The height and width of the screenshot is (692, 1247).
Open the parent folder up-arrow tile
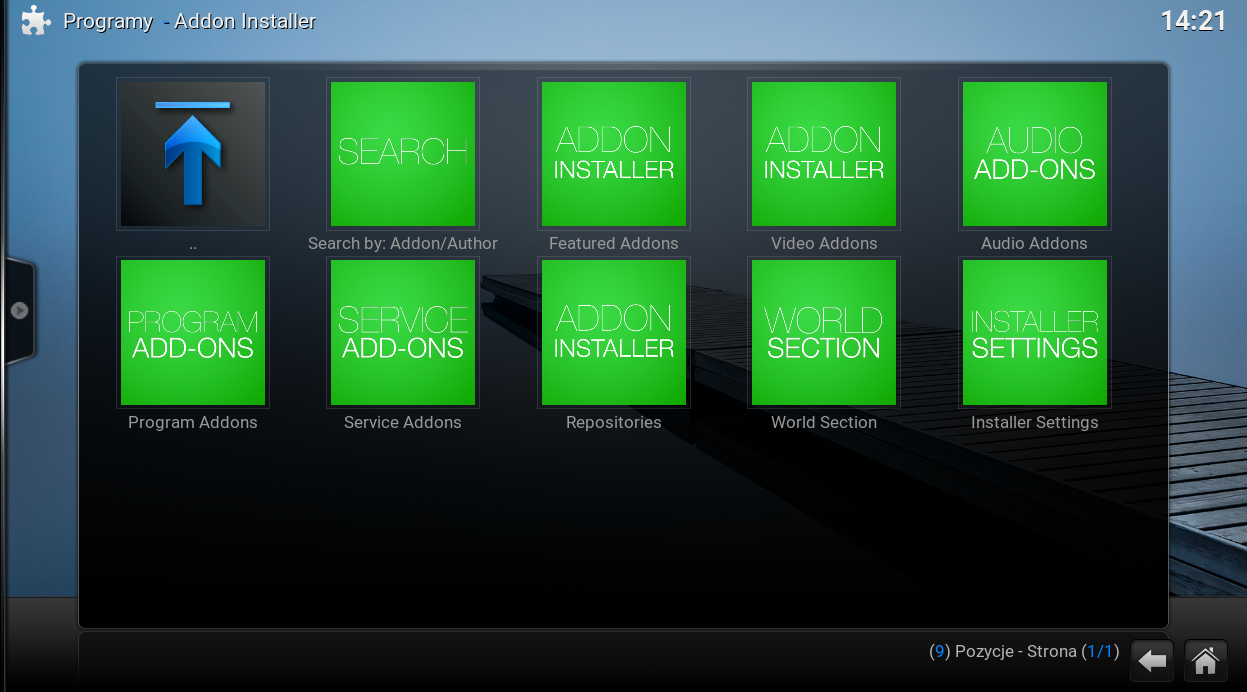pos(193,154)
